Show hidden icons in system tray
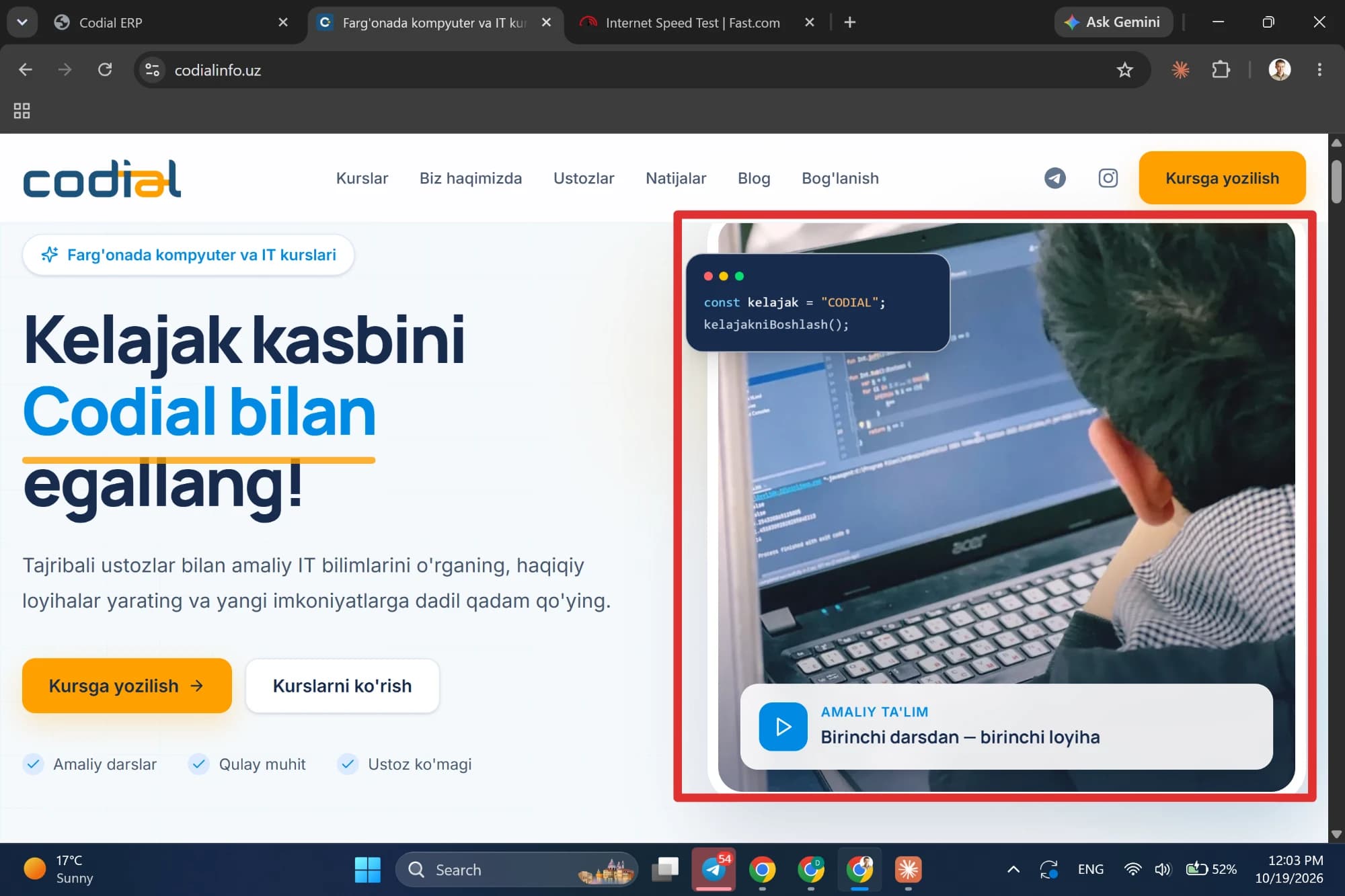Viewport: 1345px width, 896px height. coord(1013,870)
